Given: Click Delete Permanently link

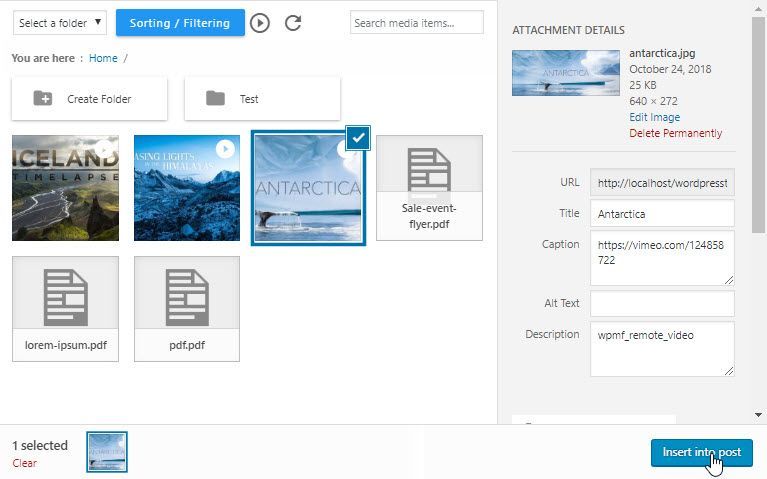Looking at the screenshot, I should pos(675,133).
